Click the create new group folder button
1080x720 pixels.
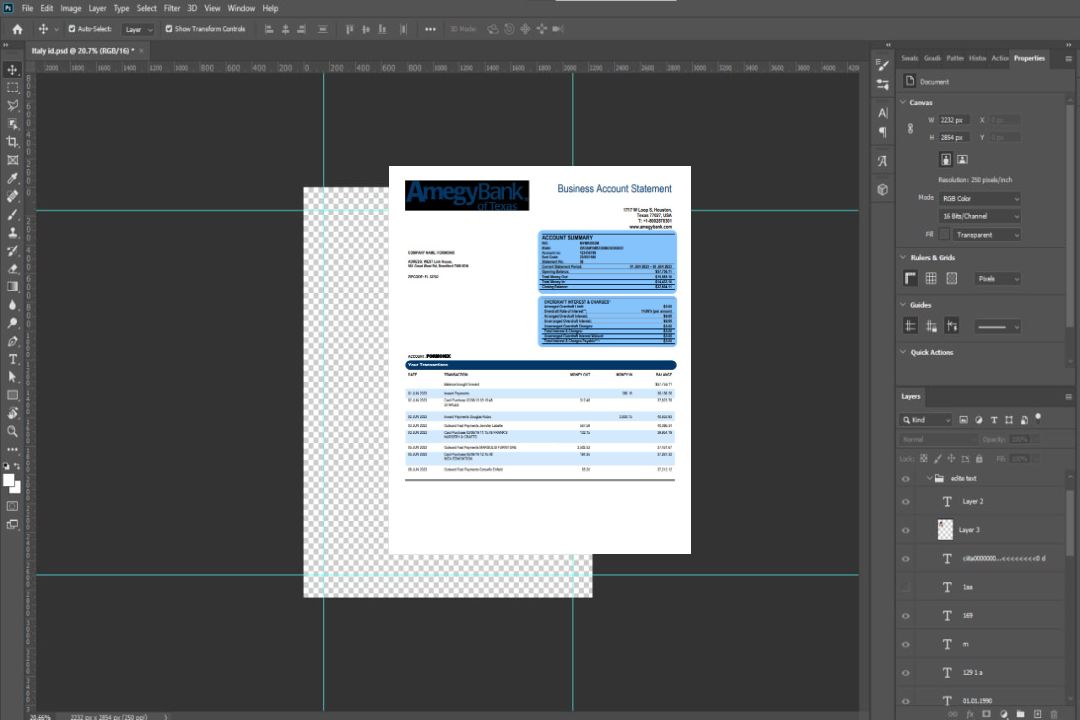coord(1020,714)
